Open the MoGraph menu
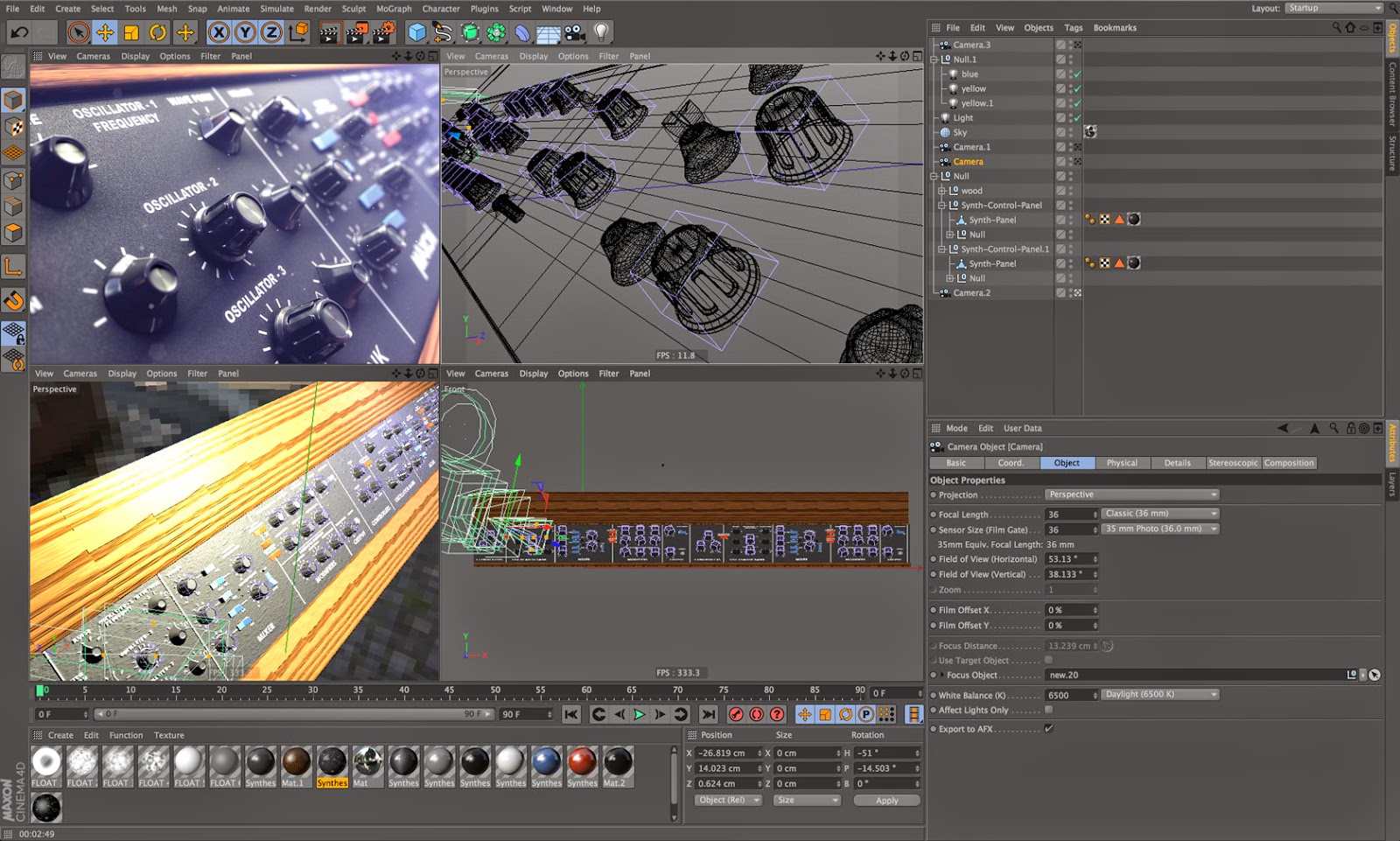Viewport: 1400px width, 841px height. pos(394,9)
